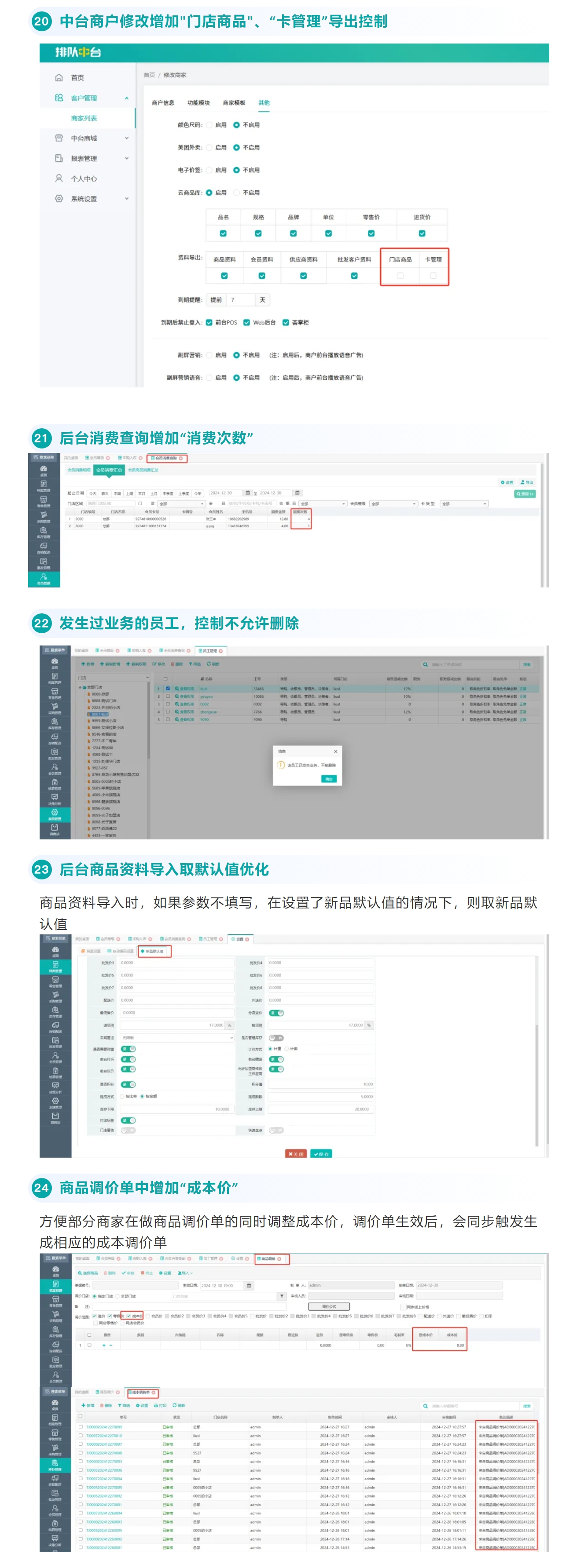Click 导入 icon in 商品调价 toolbar
The height and width of the screenshot is (1568, 573).
coord(180,1273)
